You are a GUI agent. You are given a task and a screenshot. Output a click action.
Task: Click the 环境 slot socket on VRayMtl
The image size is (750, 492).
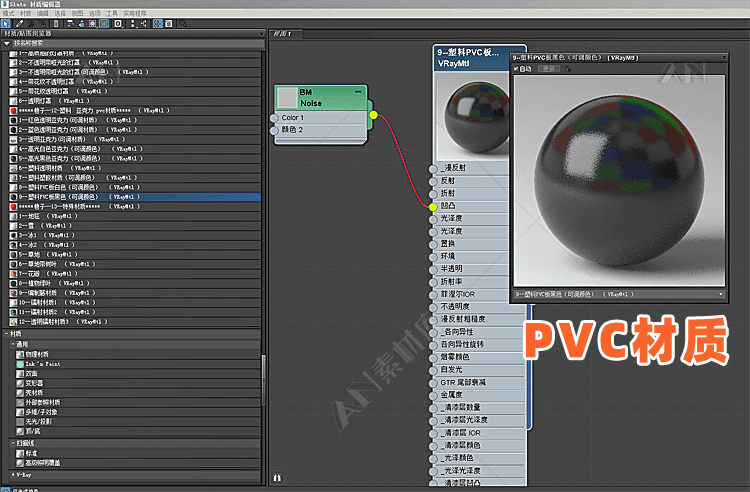pos(433,257)
